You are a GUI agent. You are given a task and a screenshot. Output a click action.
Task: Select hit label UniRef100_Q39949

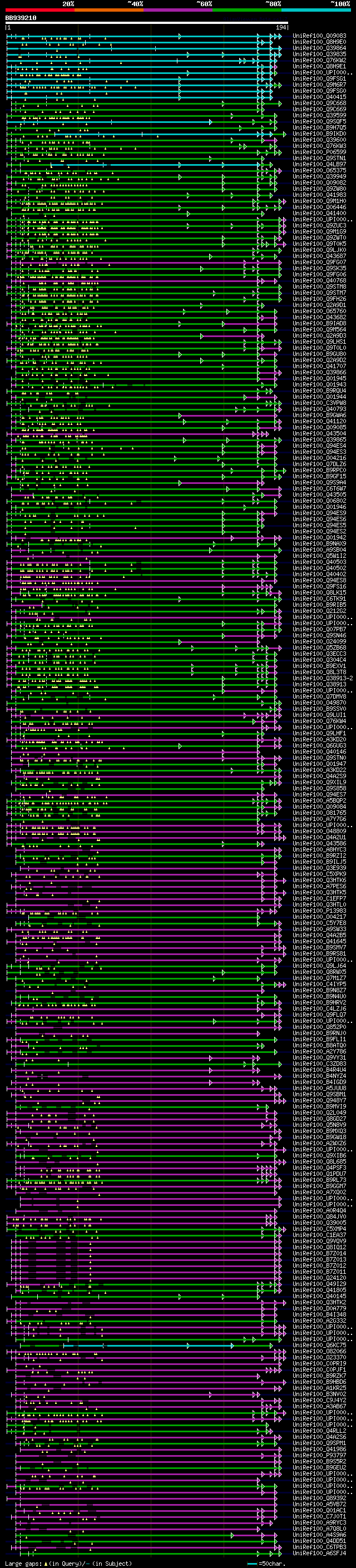pos(319,176)
